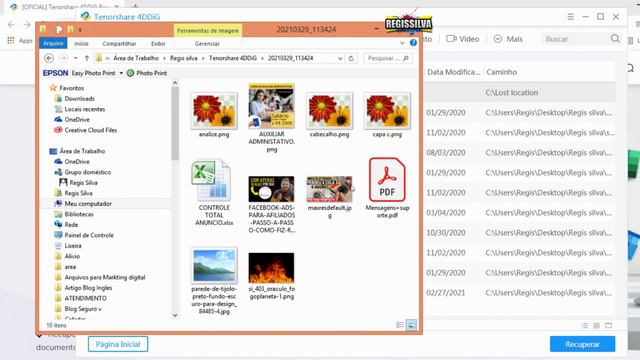Go up one folder level in Explorer

[x=87, y=58]
